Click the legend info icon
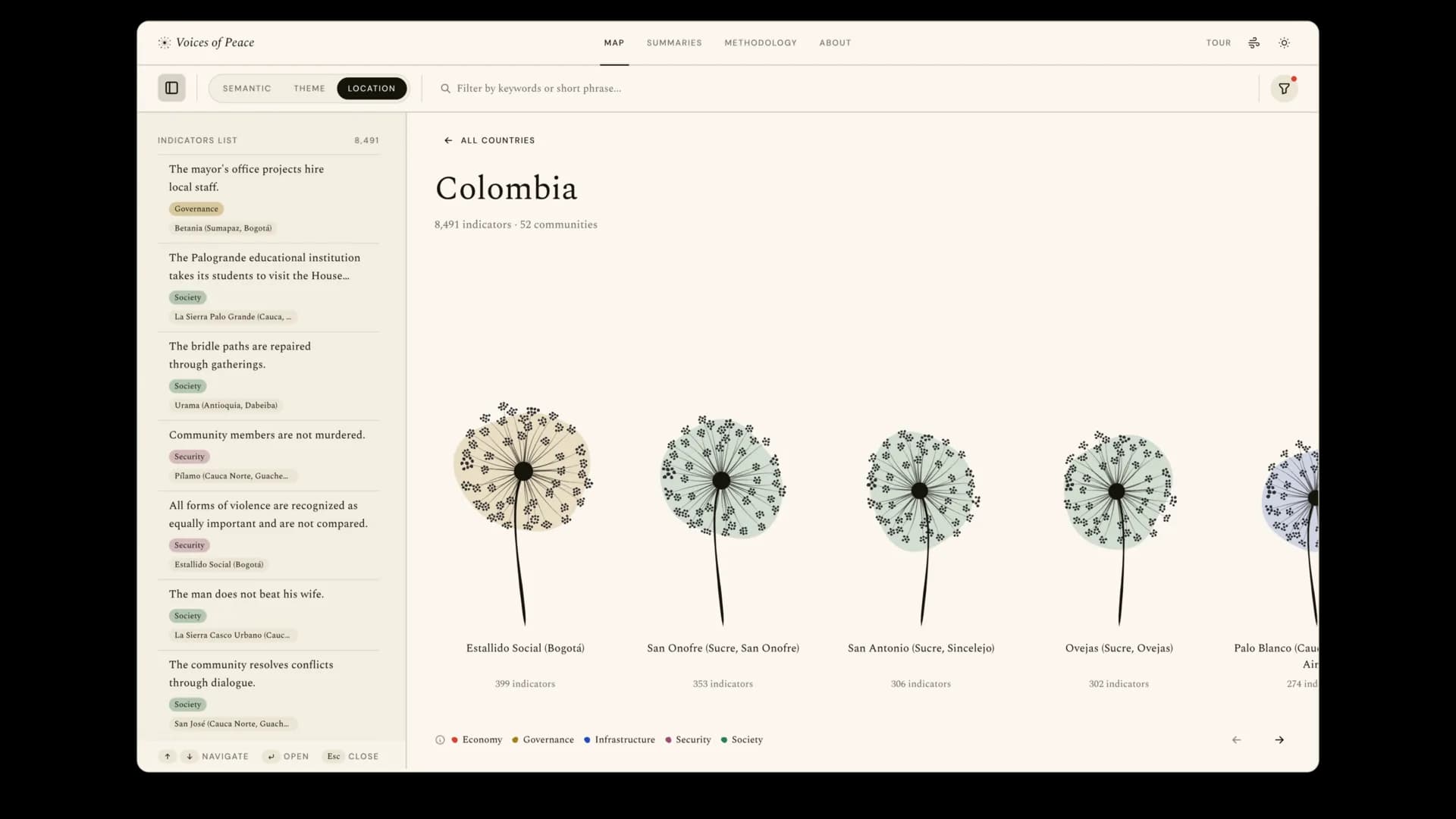This screenshot has height=819, width=1456. pos(440,740)
